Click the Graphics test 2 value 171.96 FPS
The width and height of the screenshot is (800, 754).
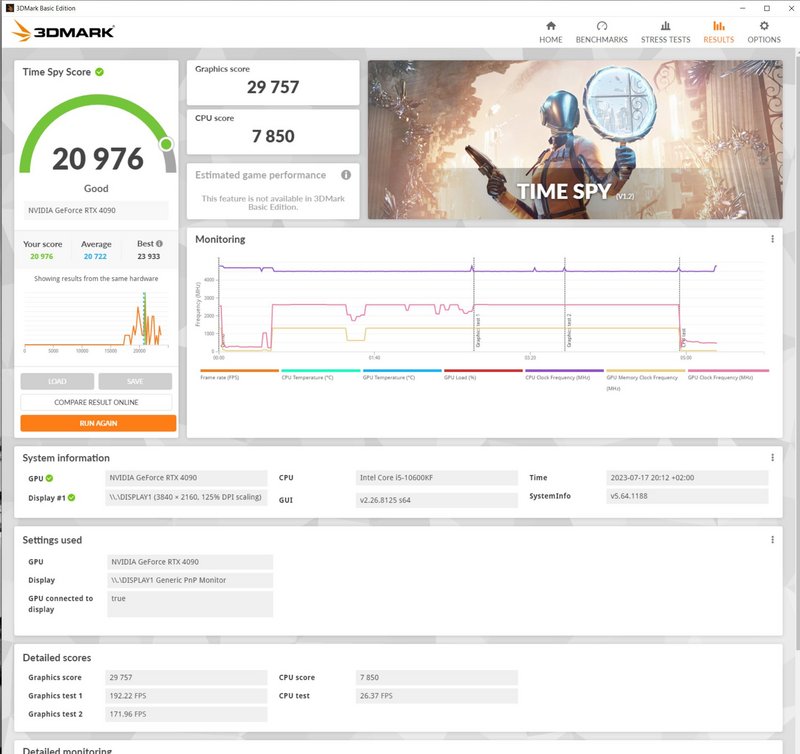coord(186,714)
